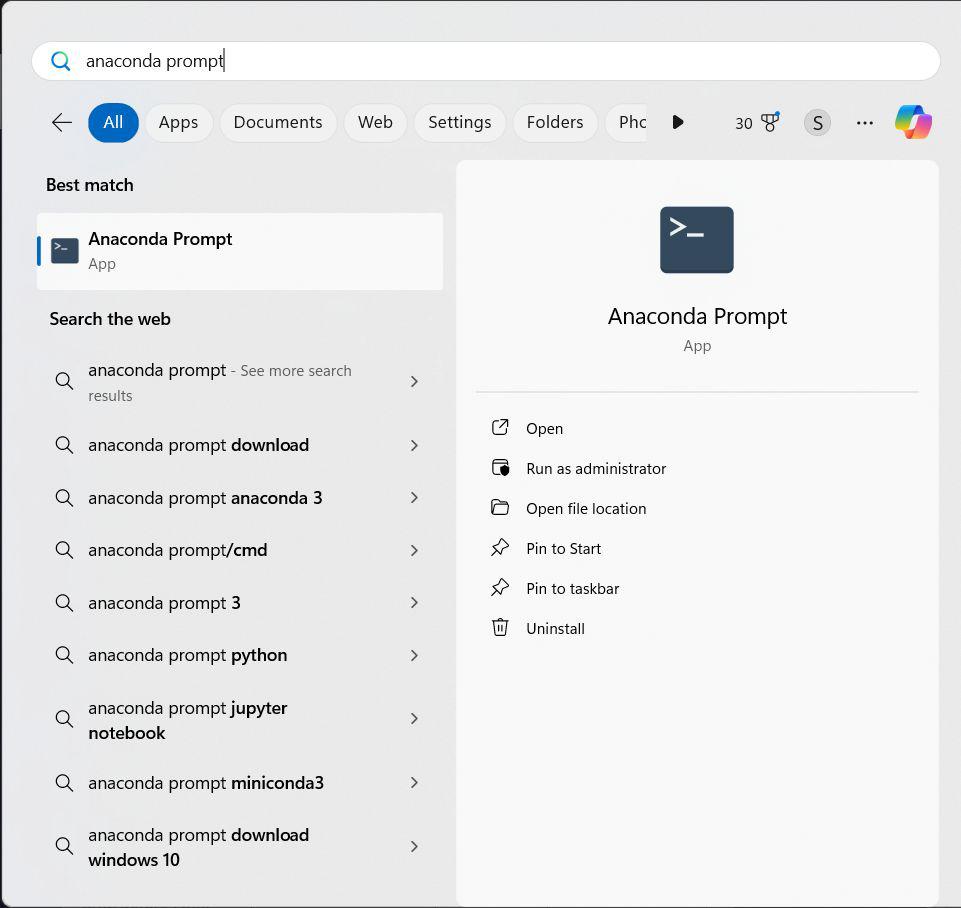Pin Anaconda Prompt to taskbar
Viewport: 961px width, 908px height.
pyautogui.click(x=572, y=588)
